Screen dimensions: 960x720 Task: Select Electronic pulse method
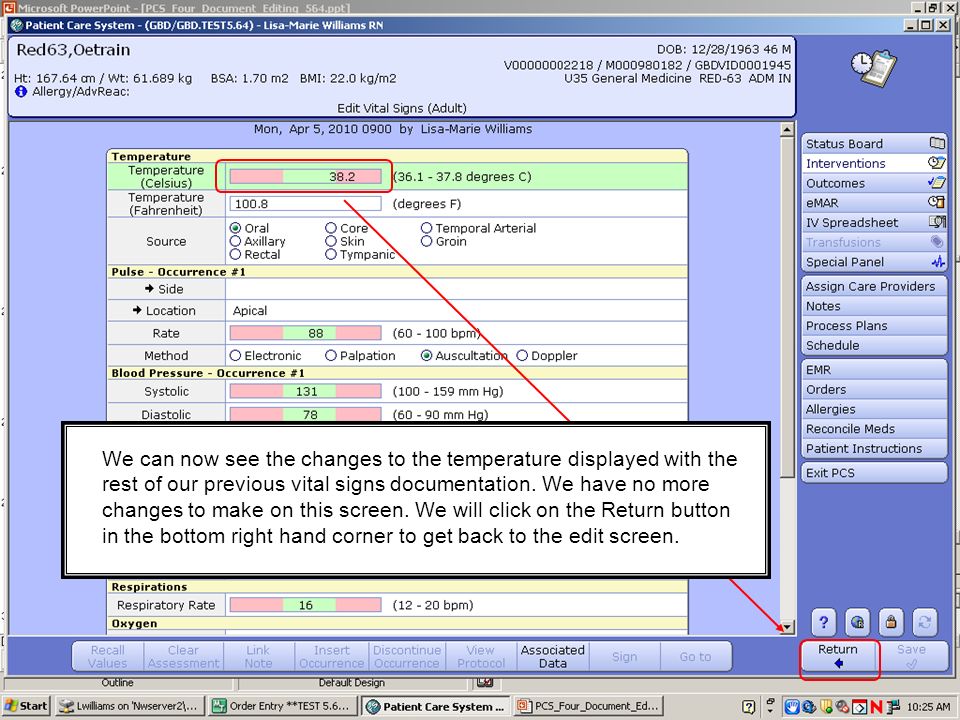click(x=236, y=355)
